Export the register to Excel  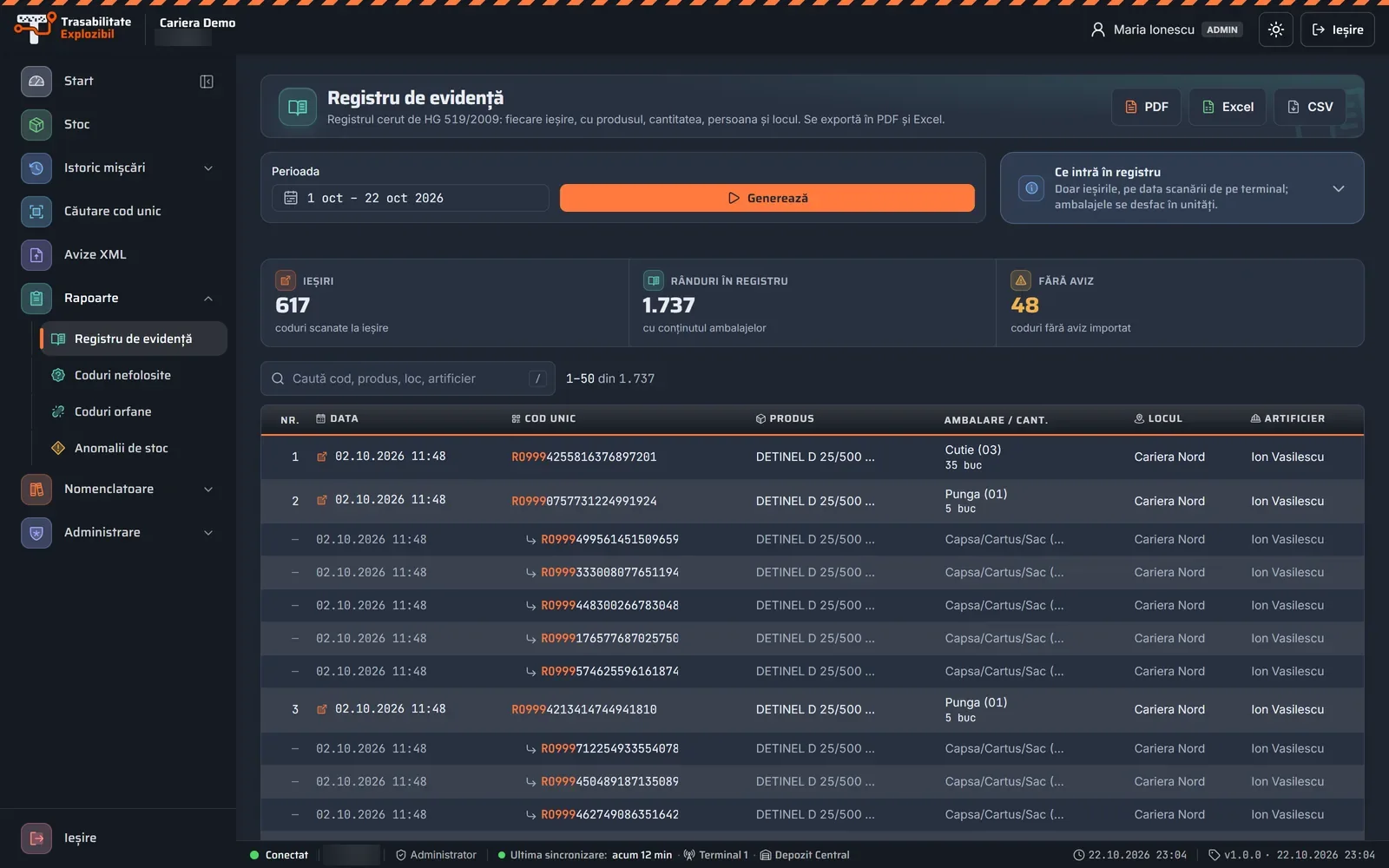click(1228, 107)
